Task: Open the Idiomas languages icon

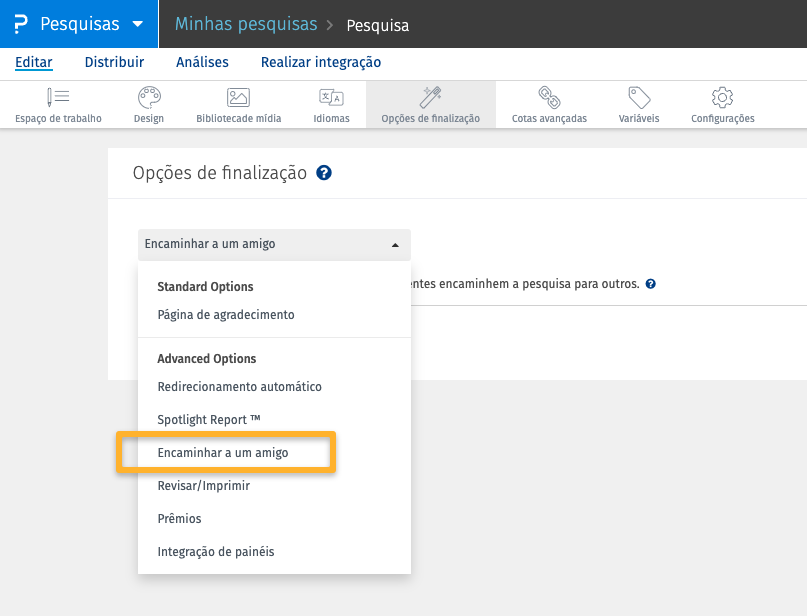Action: pyautogui.click(x=331, y=98)
